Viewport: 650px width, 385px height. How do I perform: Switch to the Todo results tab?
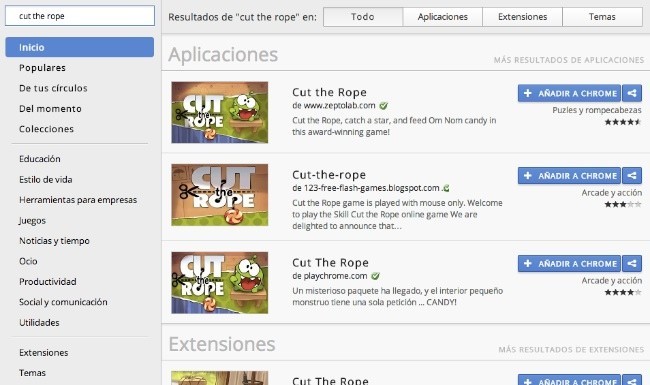click(363, 17)
